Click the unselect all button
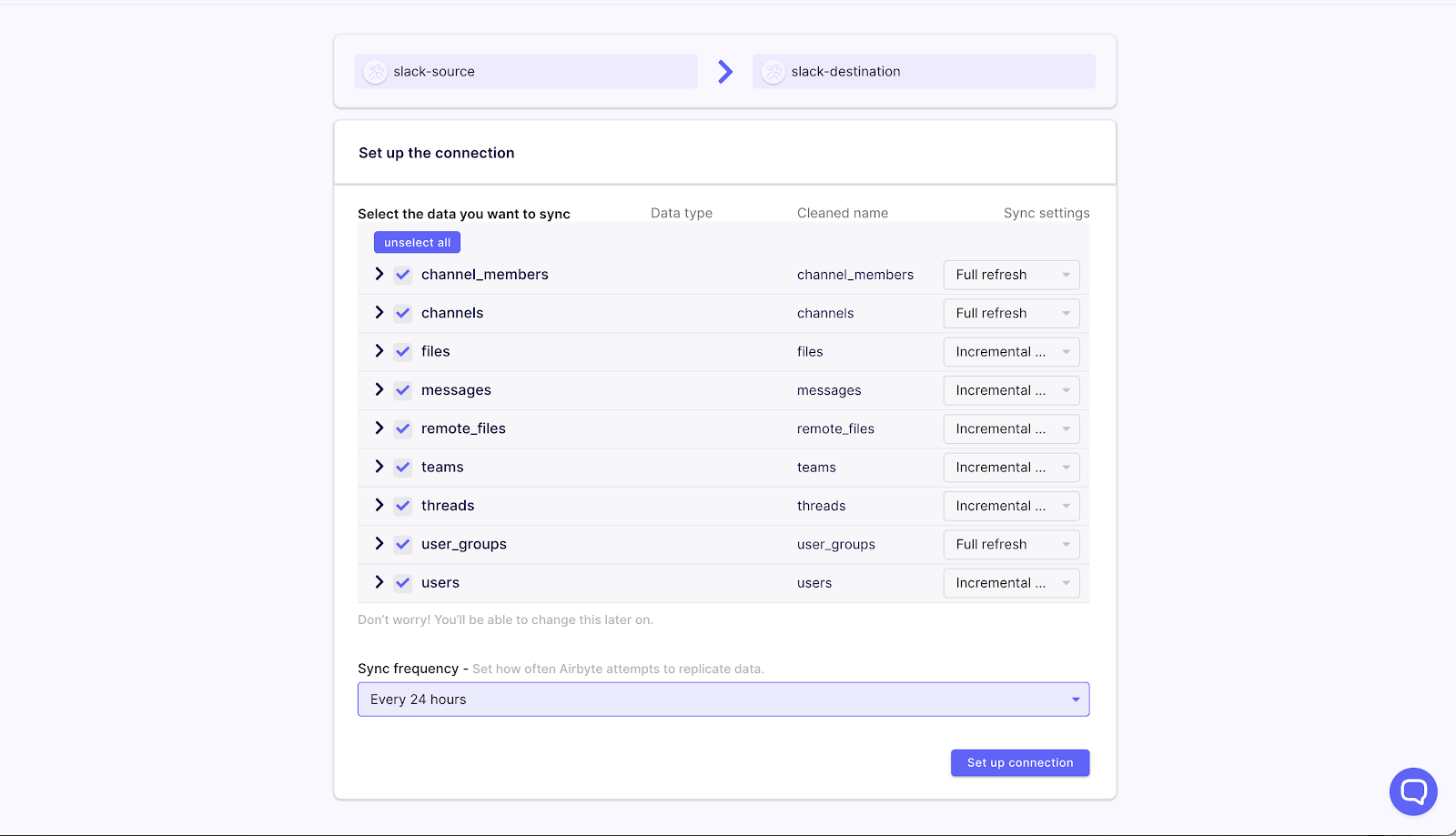The width and height of the screenshot is (1456, 836). point(416,241)
